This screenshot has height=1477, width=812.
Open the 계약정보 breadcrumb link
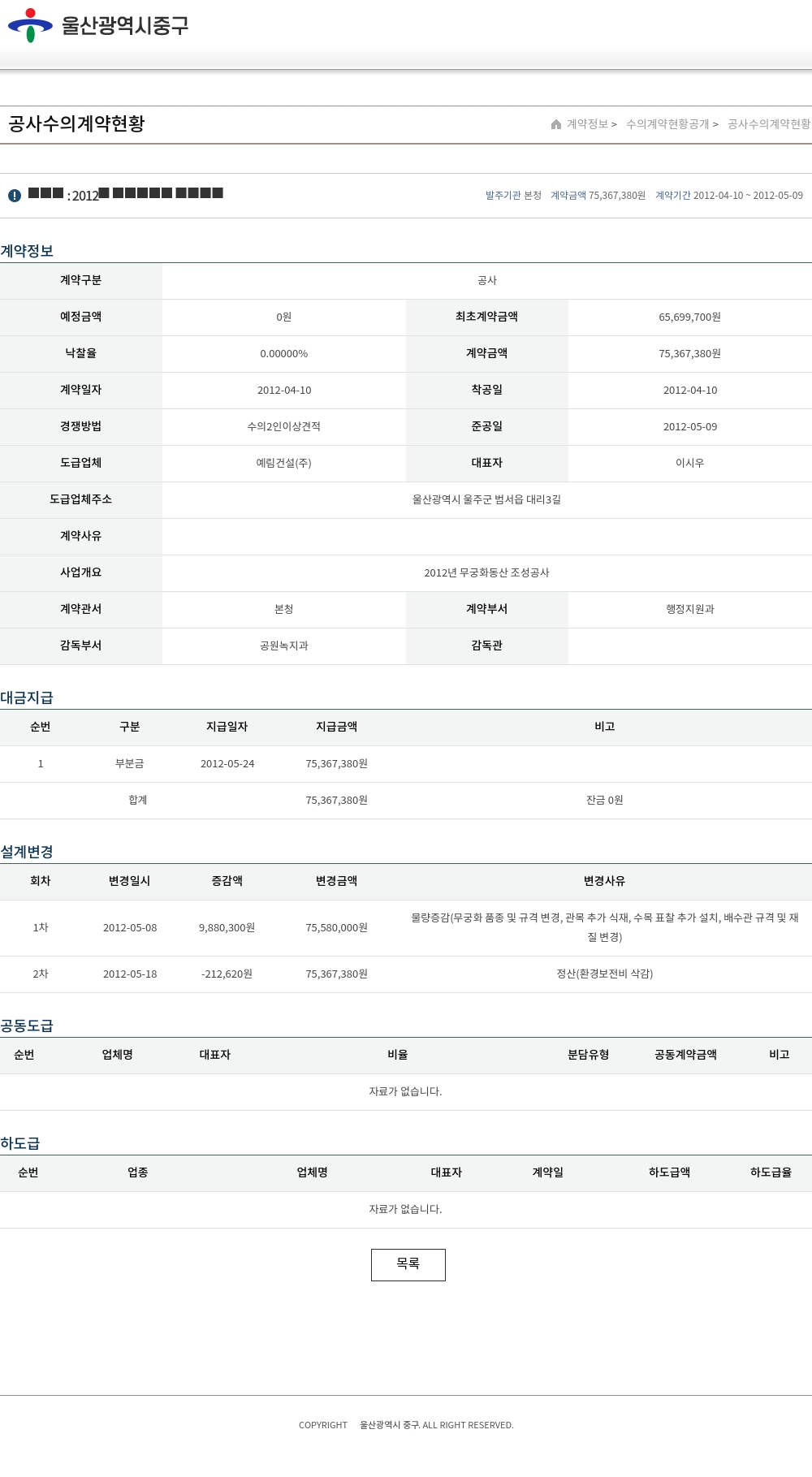587,124
